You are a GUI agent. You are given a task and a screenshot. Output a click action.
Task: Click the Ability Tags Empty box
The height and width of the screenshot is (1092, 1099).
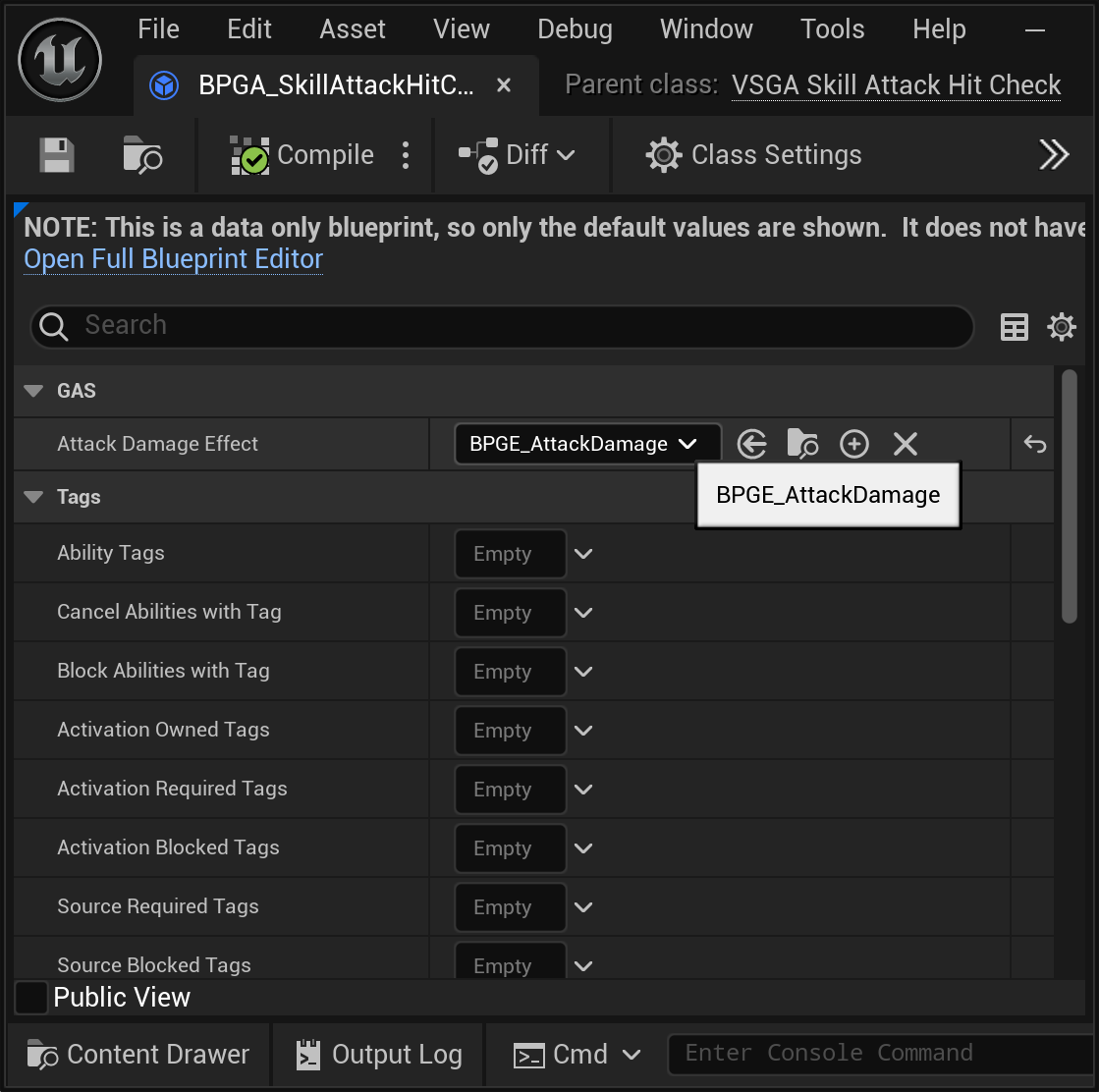tap(511, 554)
